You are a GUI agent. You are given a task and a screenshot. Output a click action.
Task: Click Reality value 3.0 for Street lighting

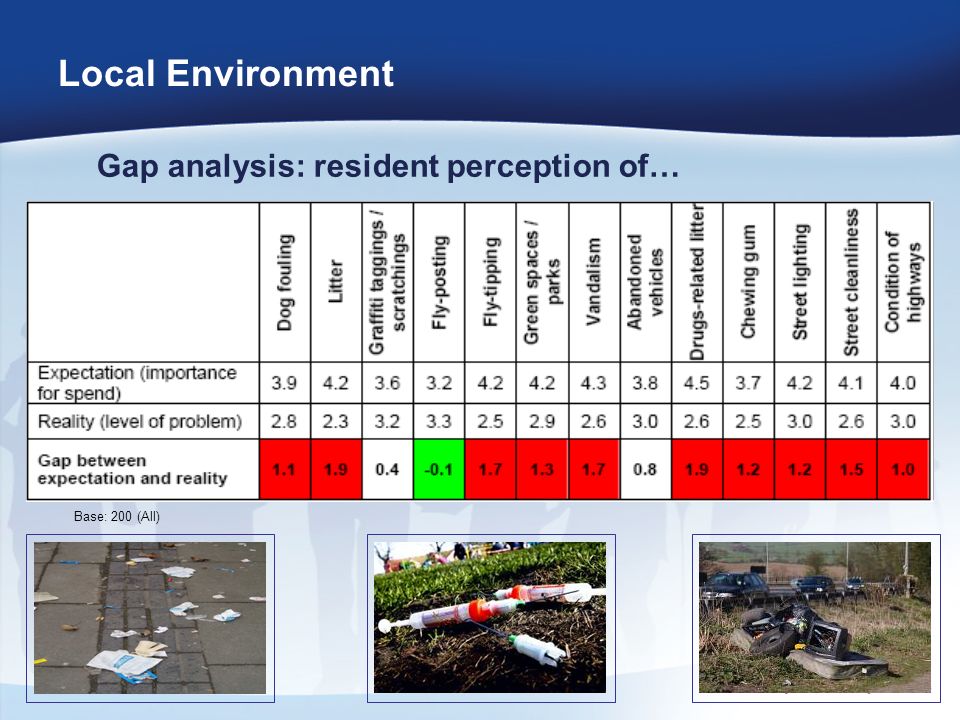pyautogui.click(x=800, y=421)
